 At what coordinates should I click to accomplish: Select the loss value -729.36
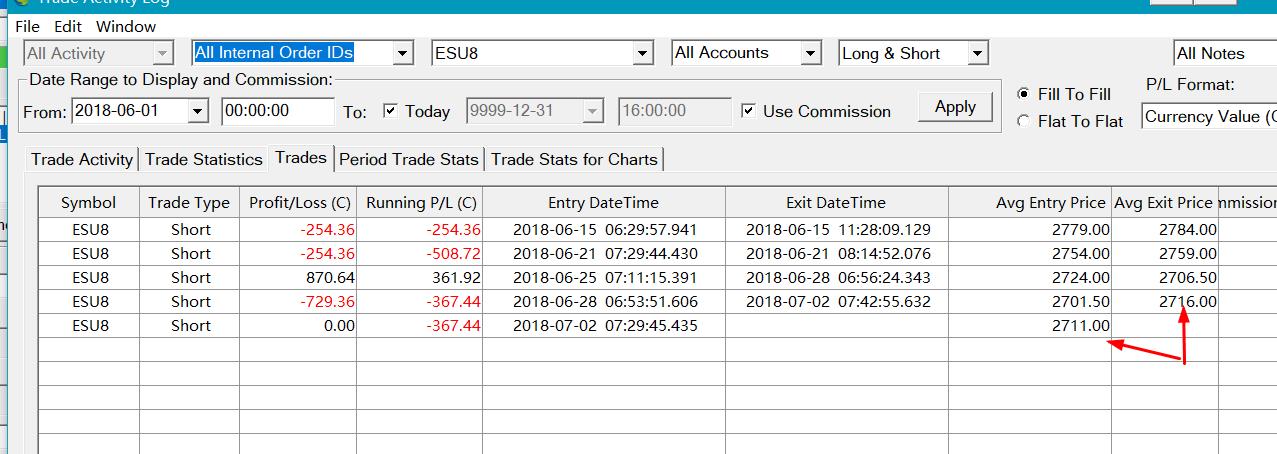[x=328, y=302]
